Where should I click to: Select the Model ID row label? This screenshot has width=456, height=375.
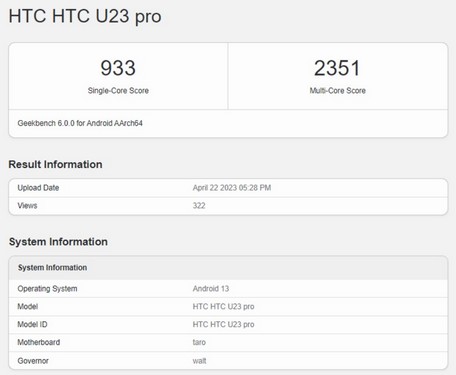(x=32, y=324)
